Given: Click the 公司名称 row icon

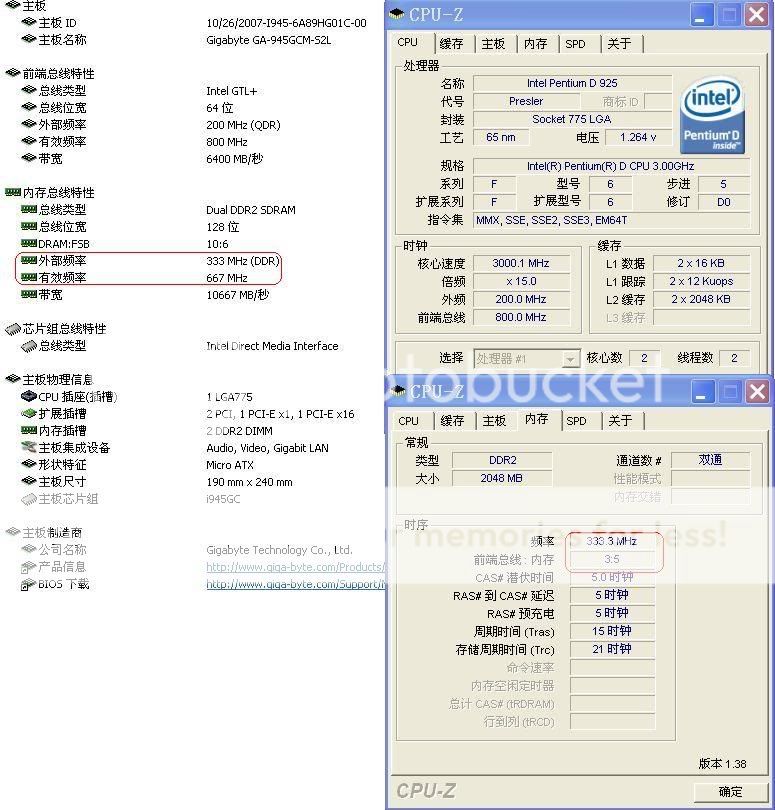Looking at the screenshot, I should click(x=29, y=549).
